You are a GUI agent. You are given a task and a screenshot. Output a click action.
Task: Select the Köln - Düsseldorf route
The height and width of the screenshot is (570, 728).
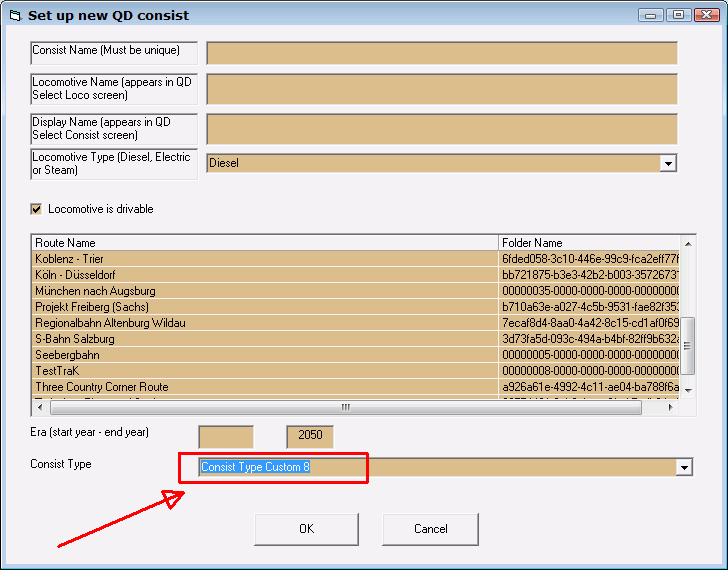(x=265, y=275)
